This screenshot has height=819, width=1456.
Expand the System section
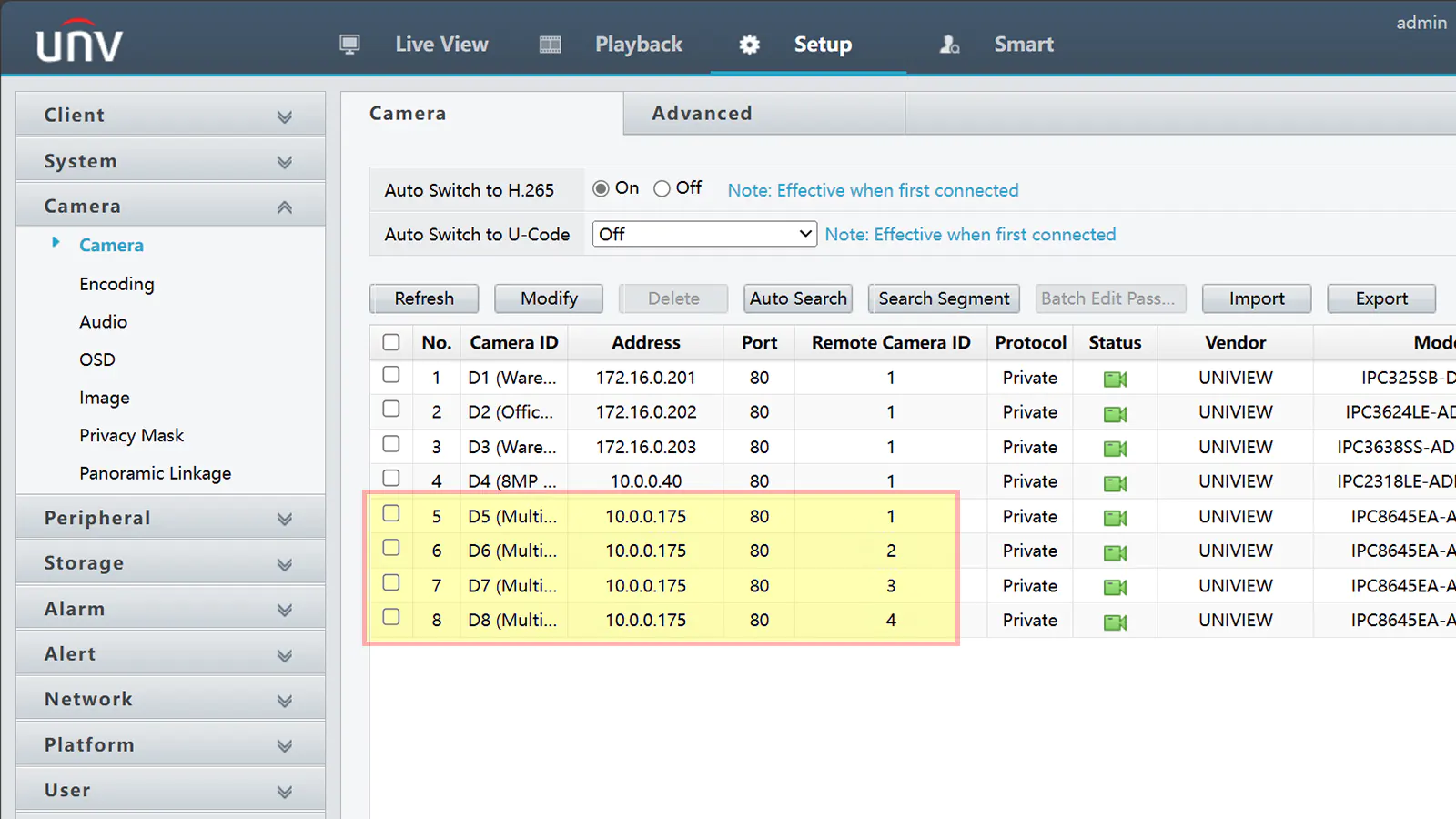pyautogui.click(x=170, y=160)
